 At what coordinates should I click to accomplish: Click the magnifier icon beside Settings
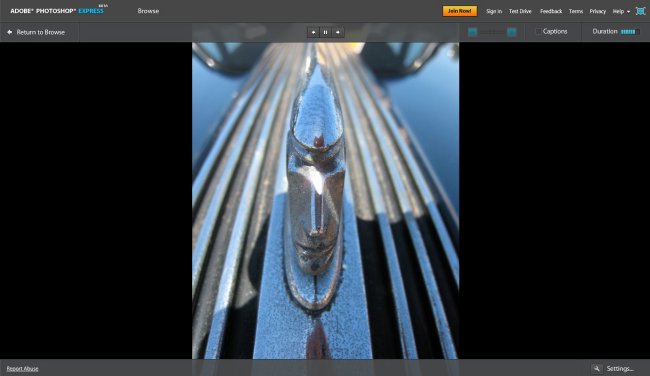pos(597,368)
